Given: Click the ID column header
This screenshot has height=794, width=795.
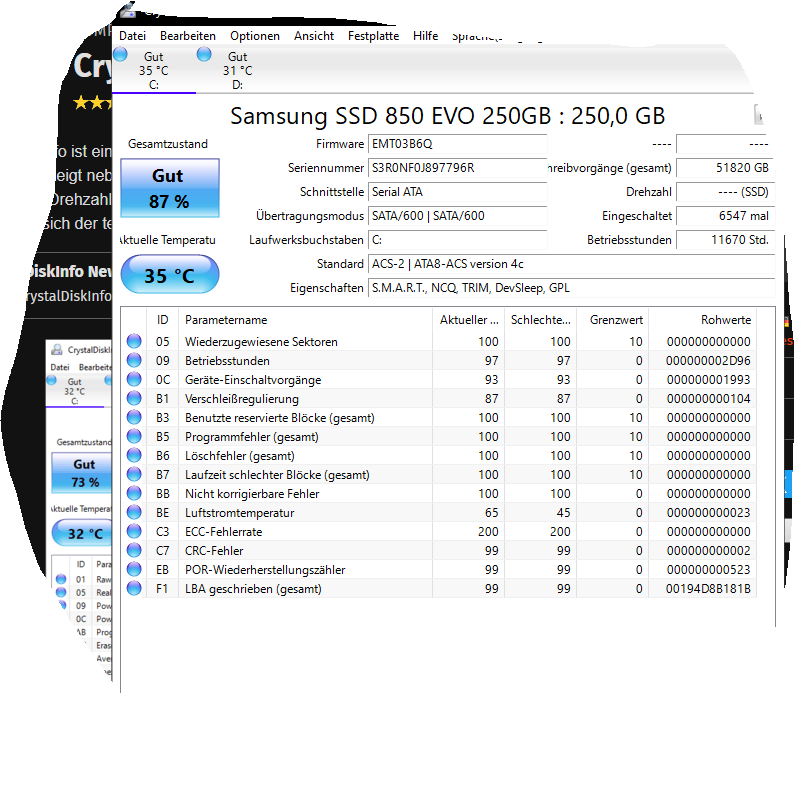Looking at the screenshot, I should 162,320.
